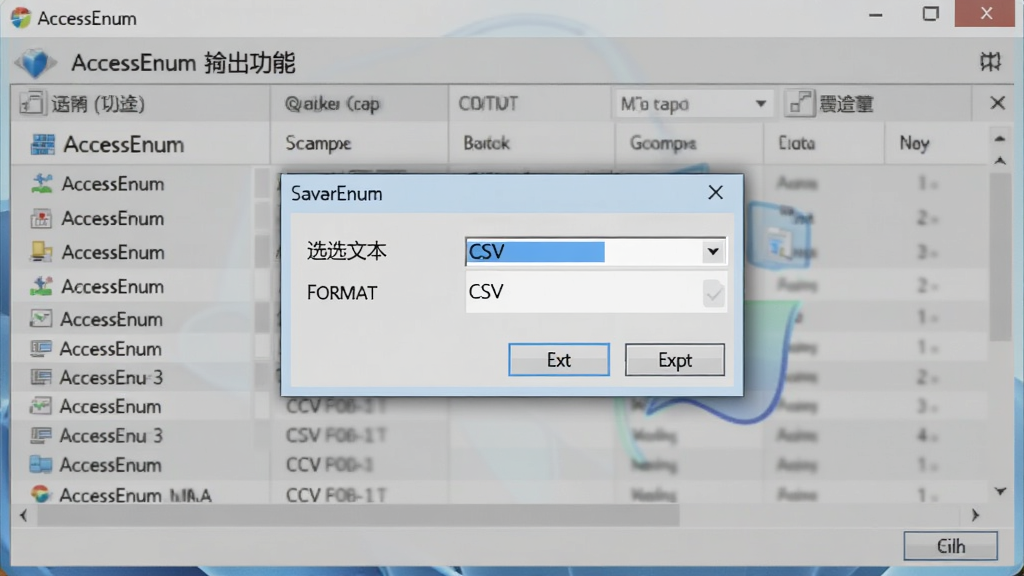Viewport: 1024px width, 576px height.
Task: Click the vertical scrollbar thumb
Action: [x=1000, y=257]
